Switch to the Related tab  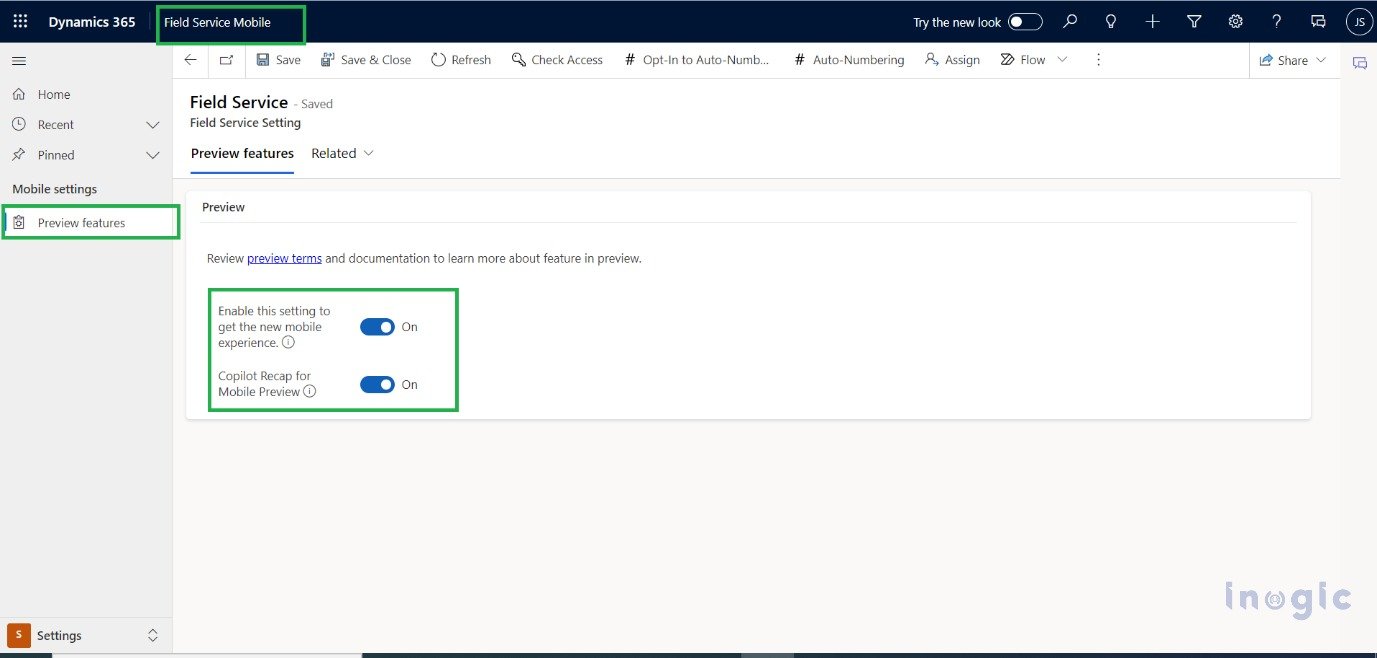[334, 153]
